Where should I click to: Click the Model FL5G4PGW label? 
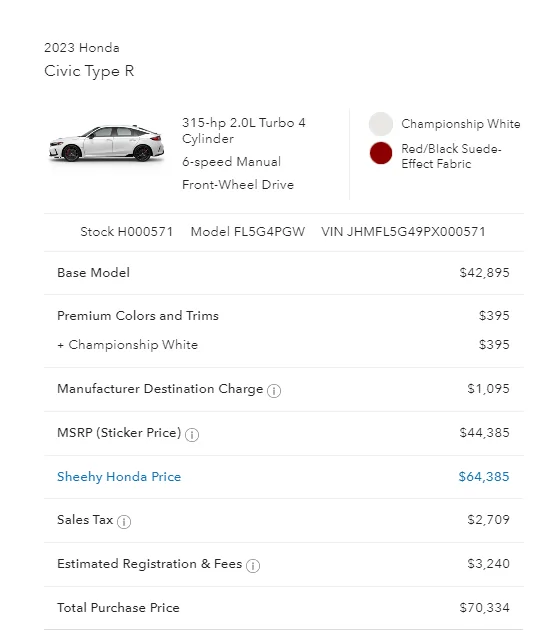pos(247,232)
